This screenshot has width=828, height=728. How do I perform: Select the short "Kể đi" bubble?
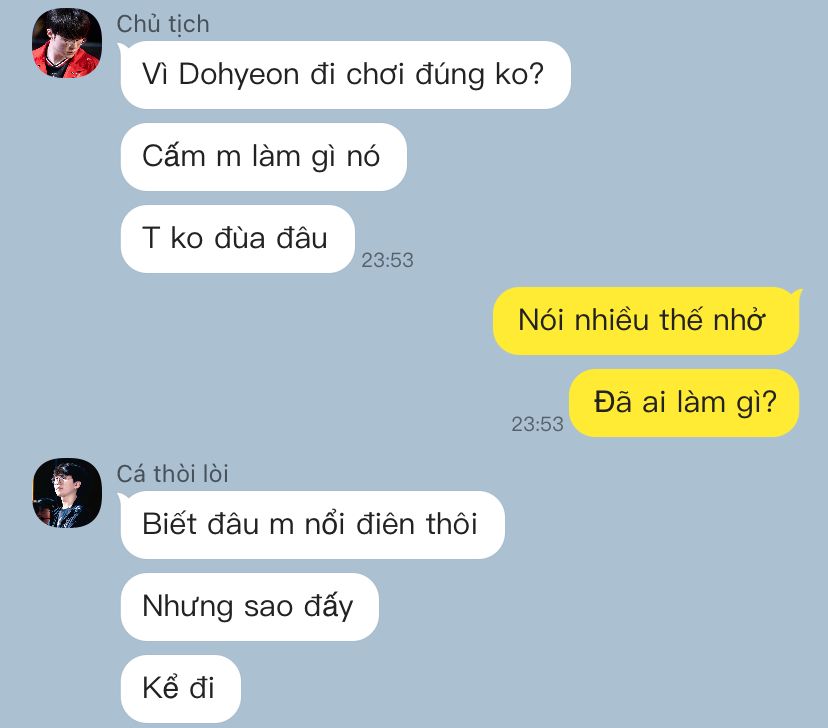[x=181, y=688]
